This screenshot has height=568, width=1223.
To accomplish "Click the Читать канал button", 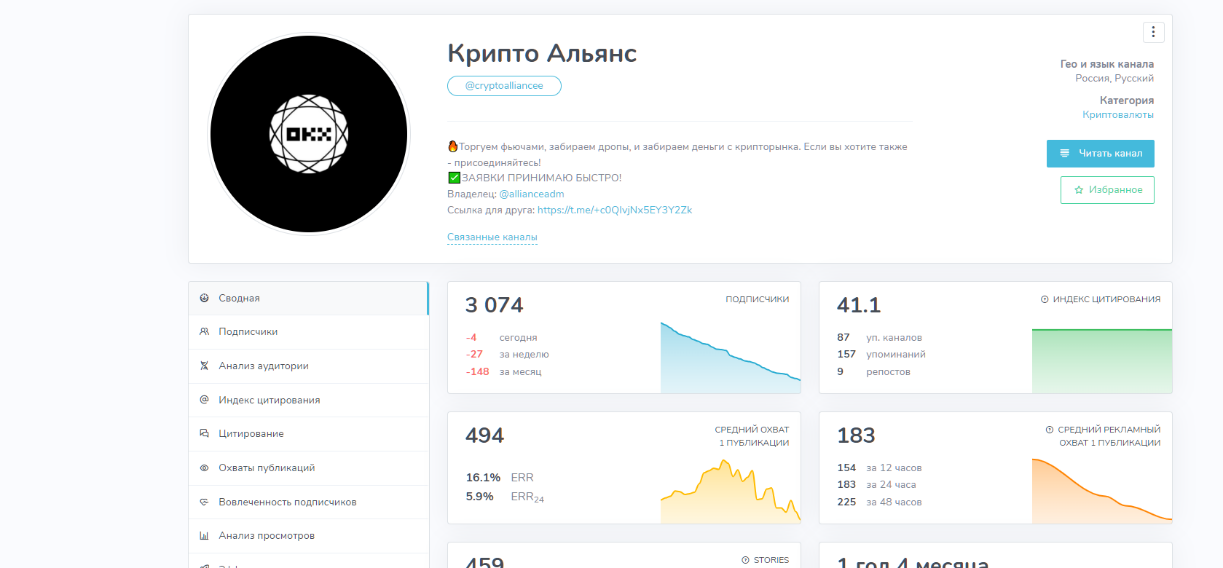I will (1101, 153).
